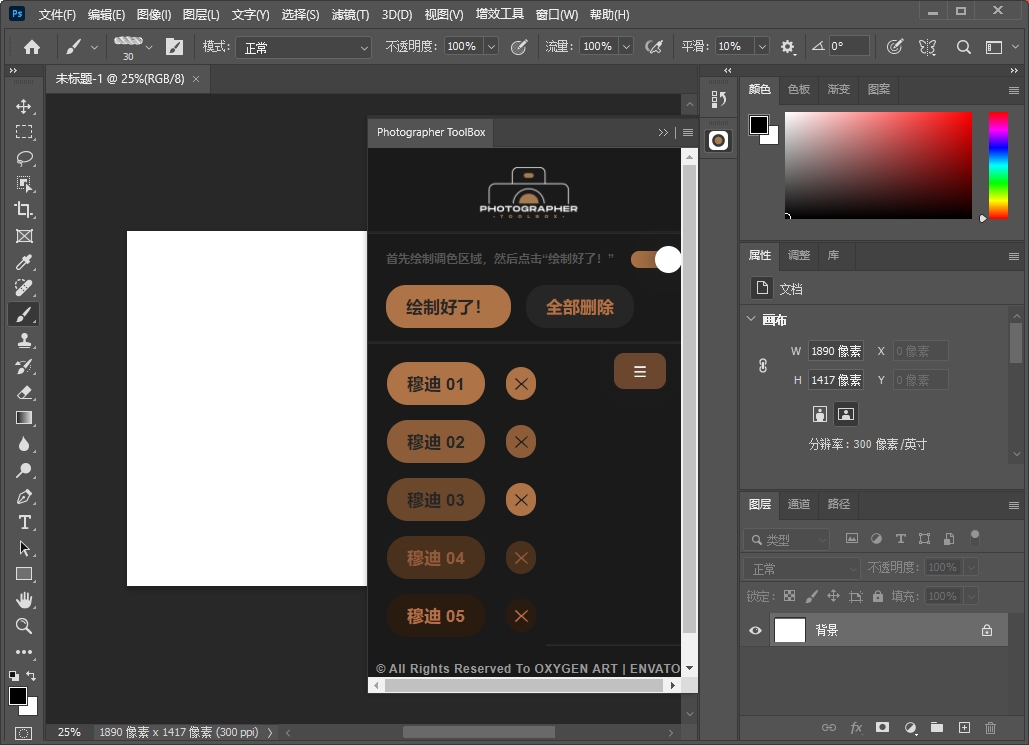
Task: Select the Move tool
Action: tap(24, 106)
